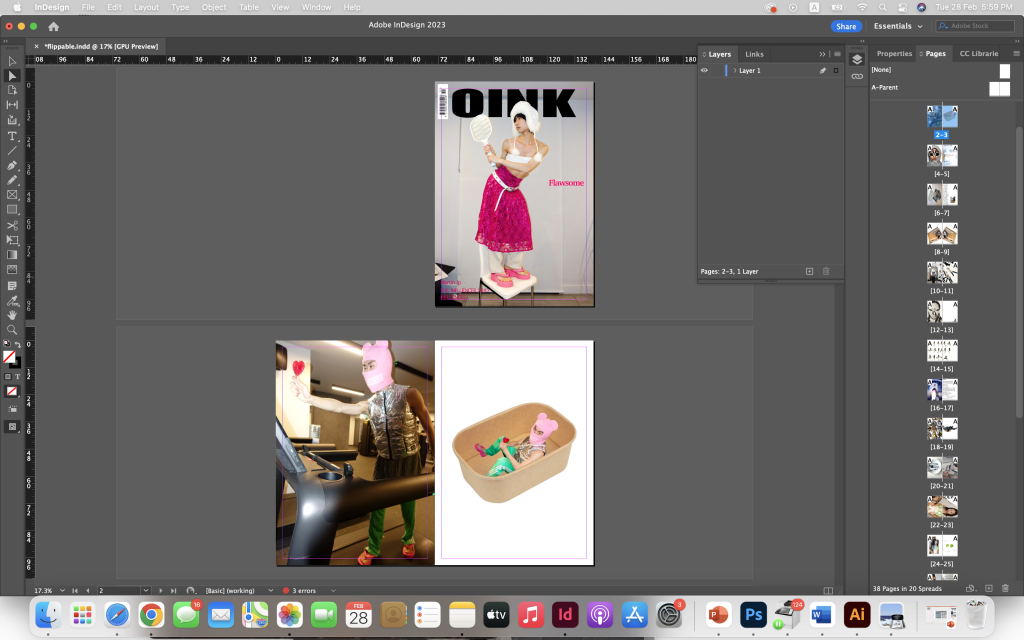Open the Window menu
Screen dimensions: 1024x640
pos(317,7)
